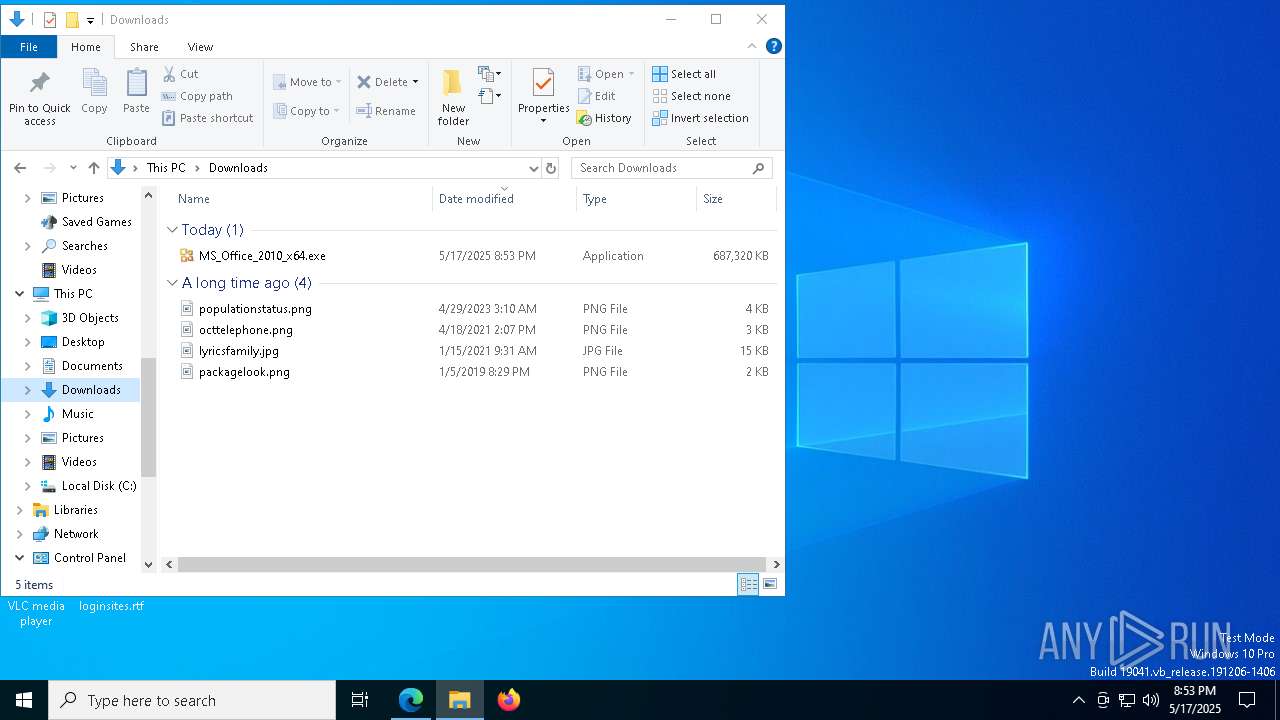This screenshot has height=720, width=1280.
Task: Open the recent locations dropdown
Action: click(x=73, y=168)
